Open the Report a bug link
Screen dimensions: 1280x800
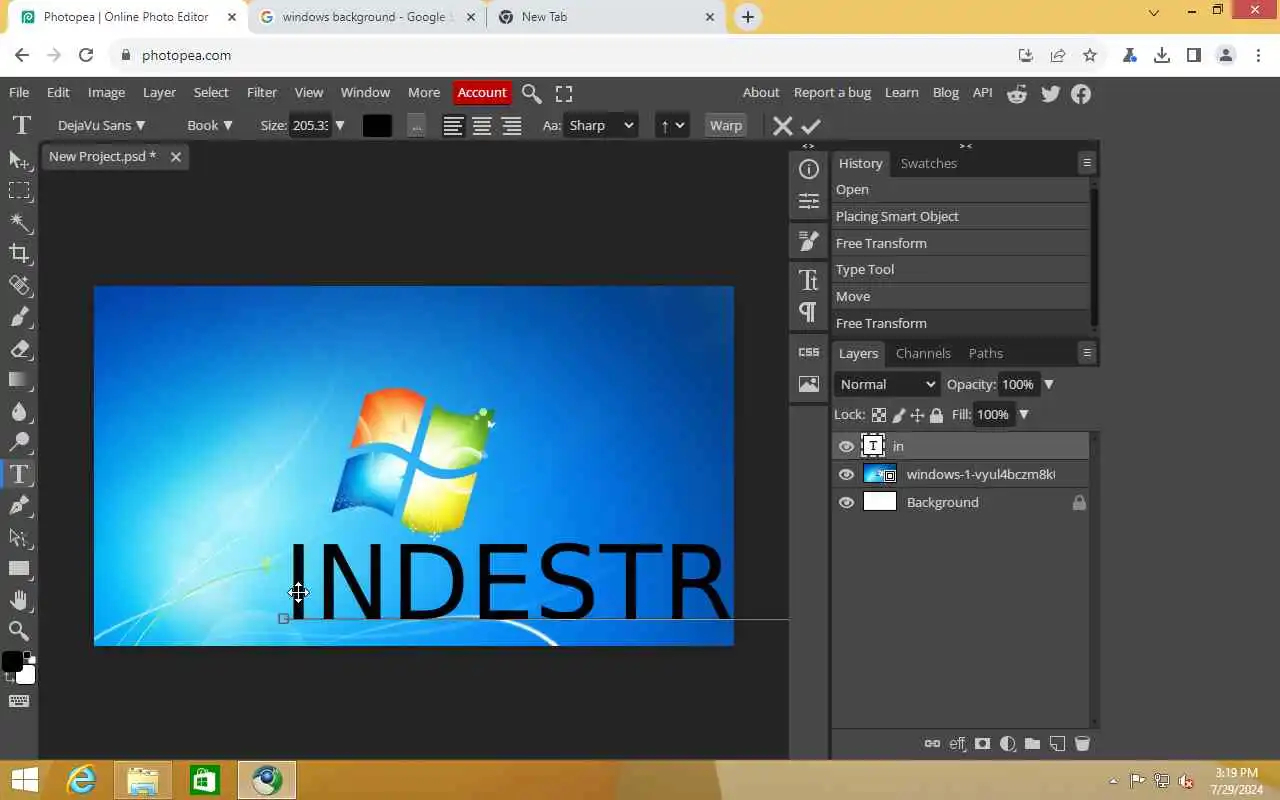click(x=832, y=93)
